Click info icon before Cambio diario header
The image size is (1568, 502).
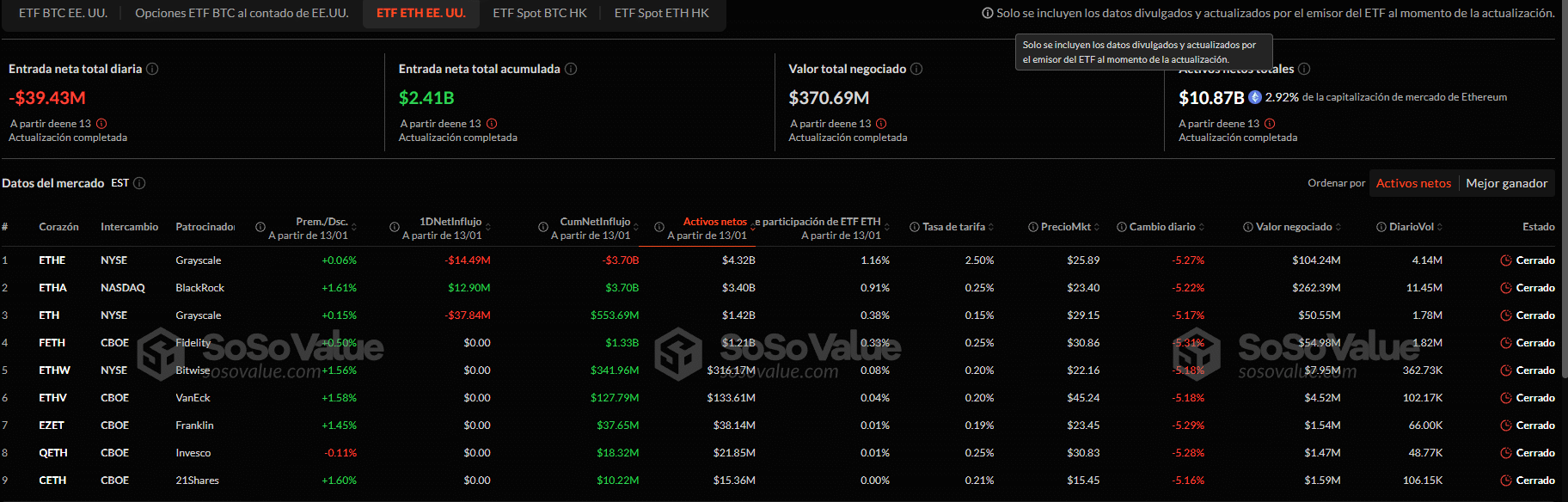(x=1122, y=227)
